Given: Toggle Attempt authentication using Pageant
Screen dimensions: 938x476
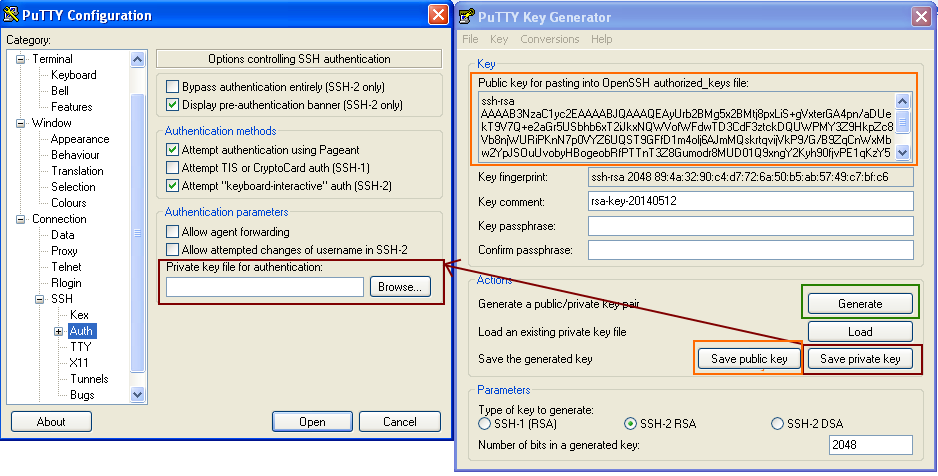Looking at the screenshot, I should click(172, 149).
